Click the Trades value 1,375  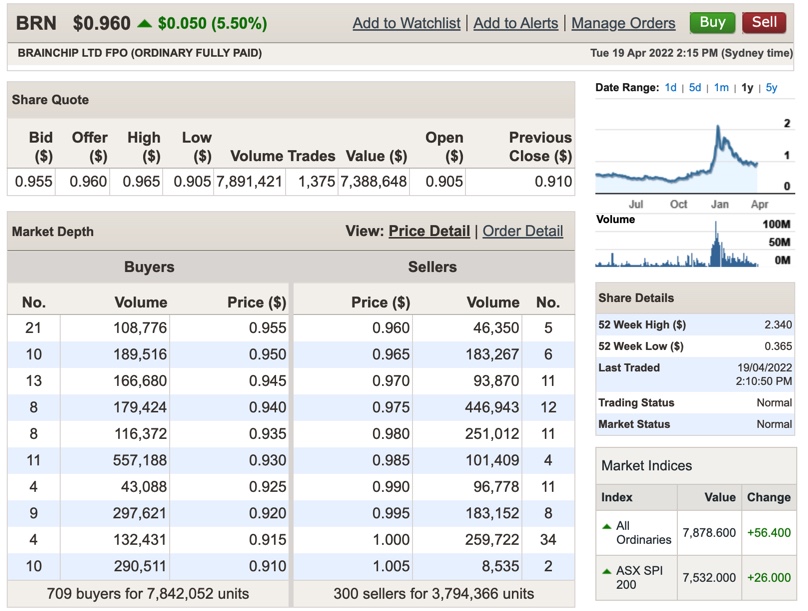316,181
